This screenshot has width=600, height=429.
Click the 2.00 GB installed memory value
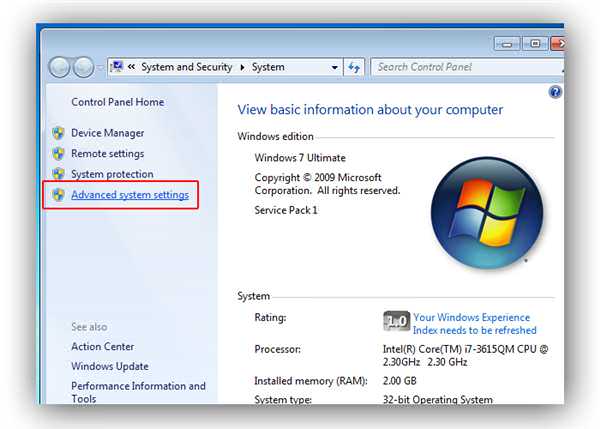tap(399, 381)
